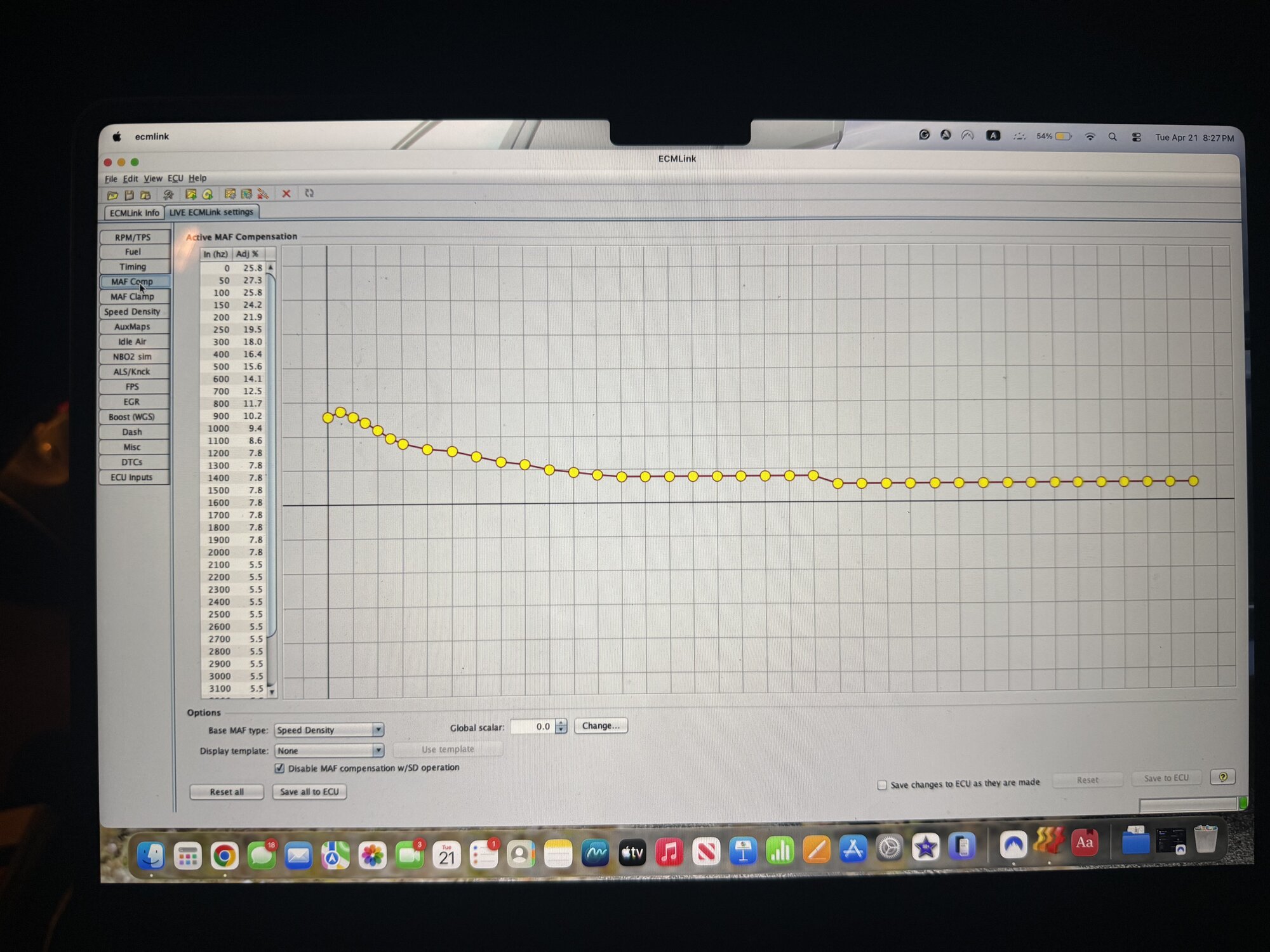The image size is (1270, 952).
Task: Open the Edit menu
Action: point(130,179)
